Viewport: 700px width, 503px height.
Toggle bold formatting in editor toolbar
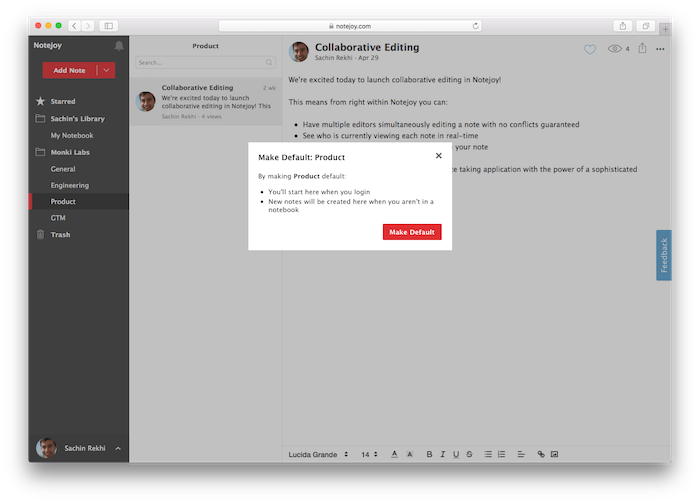(x=429, y=454)
